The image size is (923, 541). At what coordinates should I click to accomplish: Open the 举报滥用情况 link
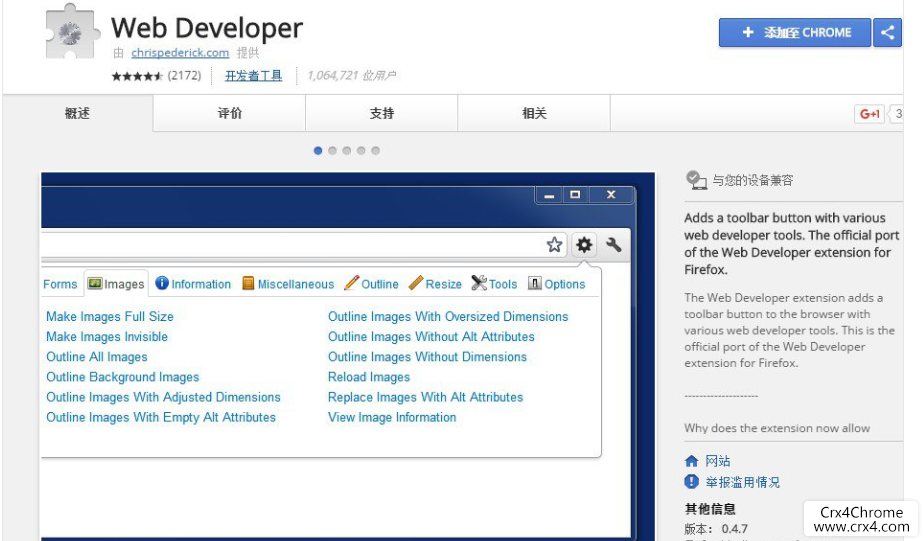pyautogui.click(x=742, y=482)
